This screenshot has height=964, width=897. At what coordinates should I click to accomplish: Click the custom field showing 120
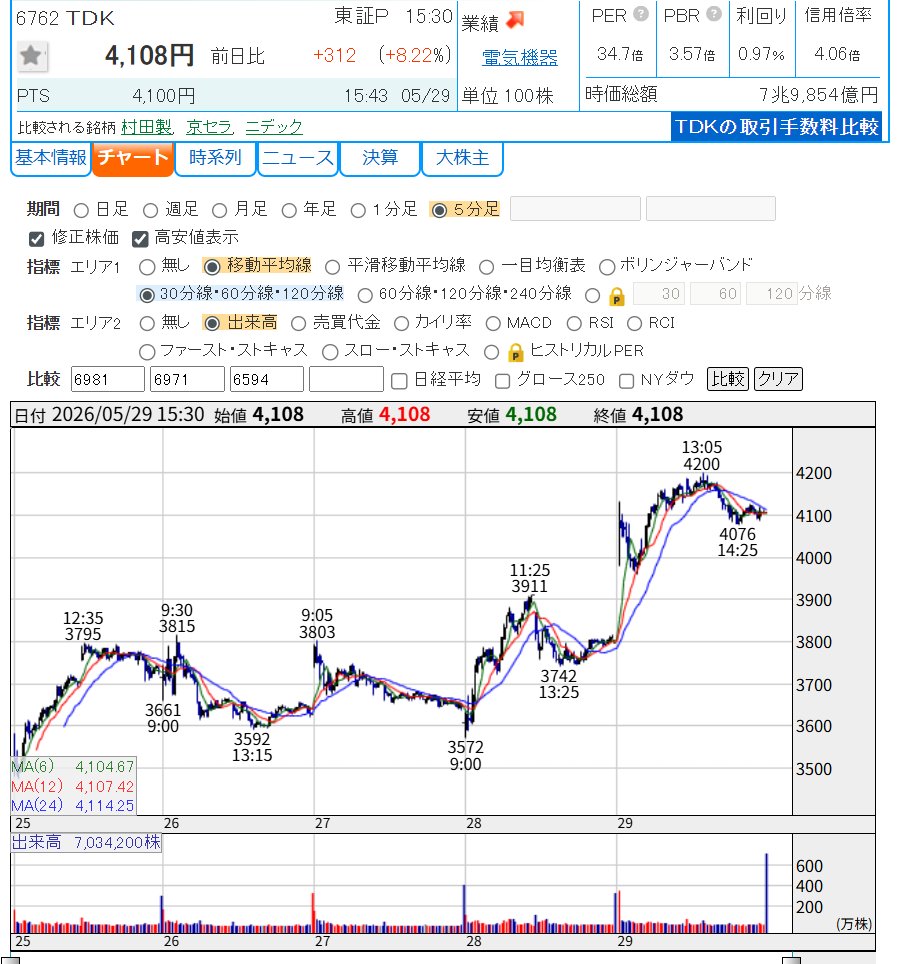[x=772, y=294]
